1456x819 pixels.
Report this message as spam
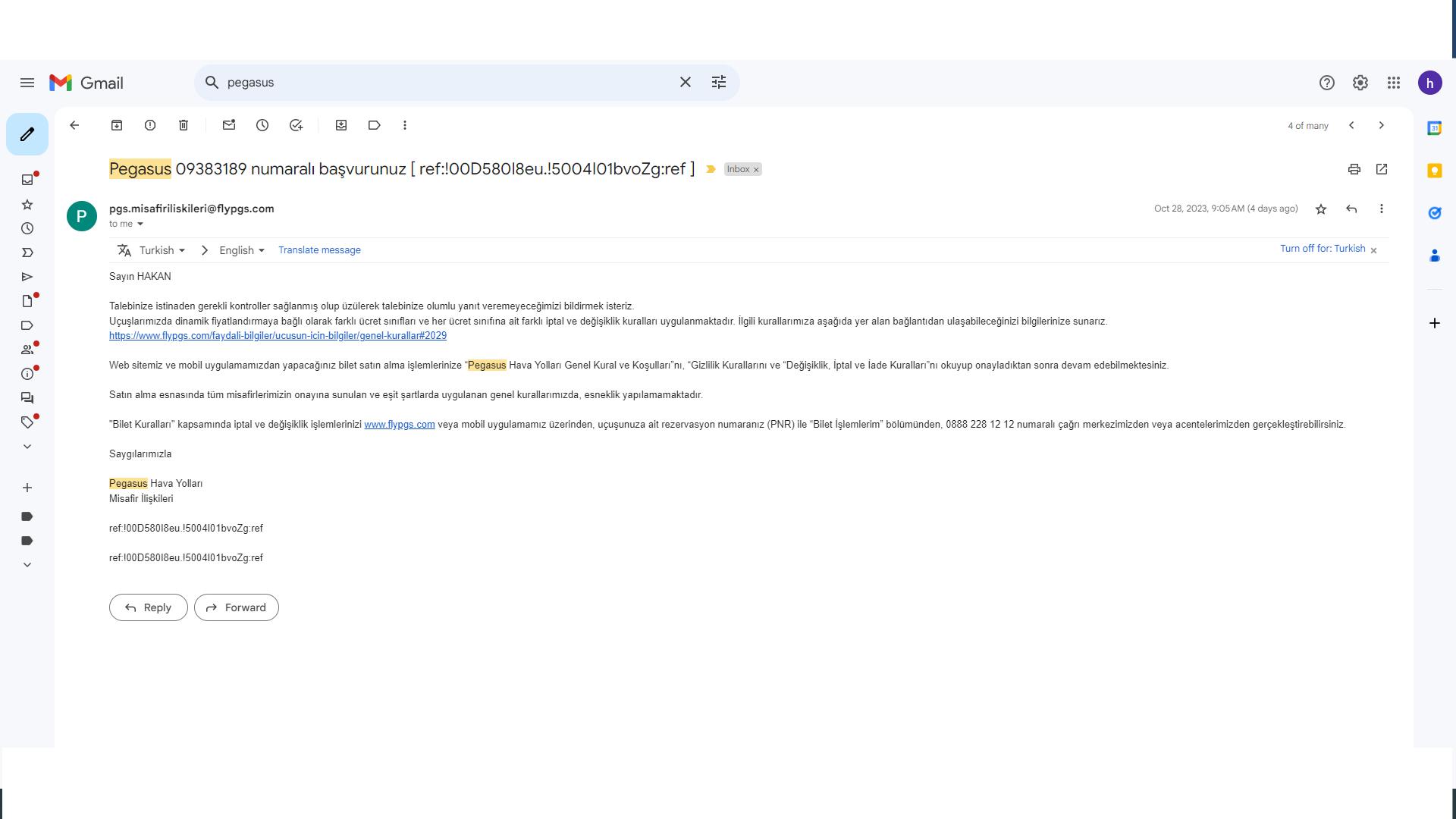tap(150, 125)
